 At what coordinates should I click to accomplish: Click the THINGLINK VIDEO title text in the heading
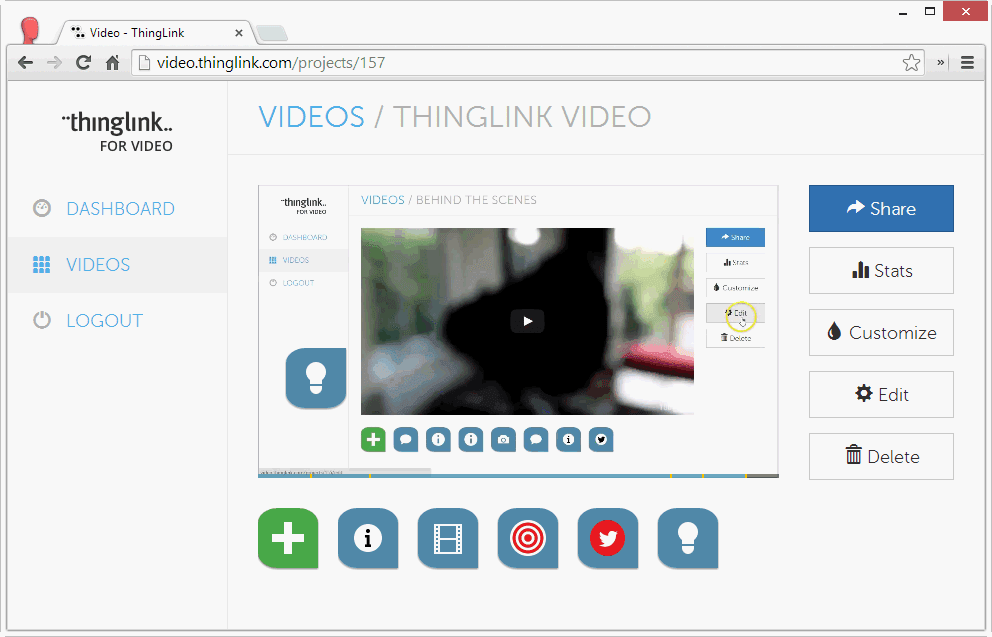point(522,117)
